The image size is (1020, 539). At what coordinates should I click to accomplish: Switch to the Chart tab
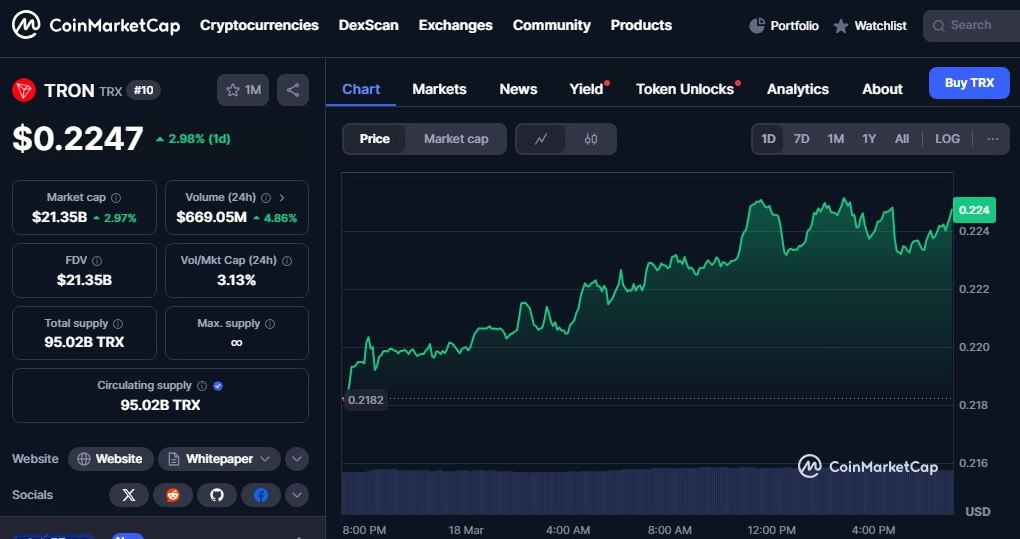(361, 89)
